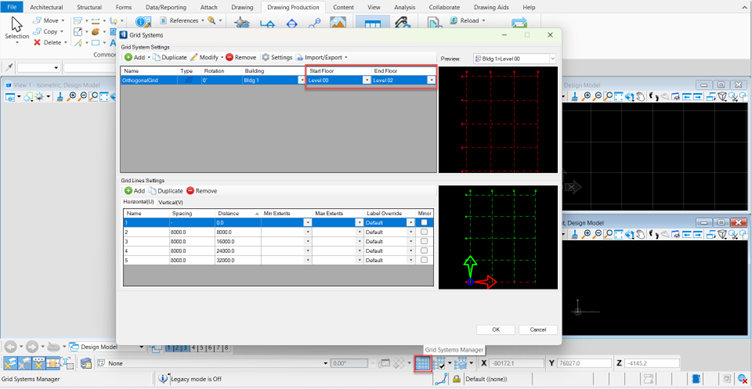Image resolution: width=752 pixels, height=389 pixels.
Task: Click the red Delete X in the ribbon
Action: pyautogui.click(x=37, y=42)
